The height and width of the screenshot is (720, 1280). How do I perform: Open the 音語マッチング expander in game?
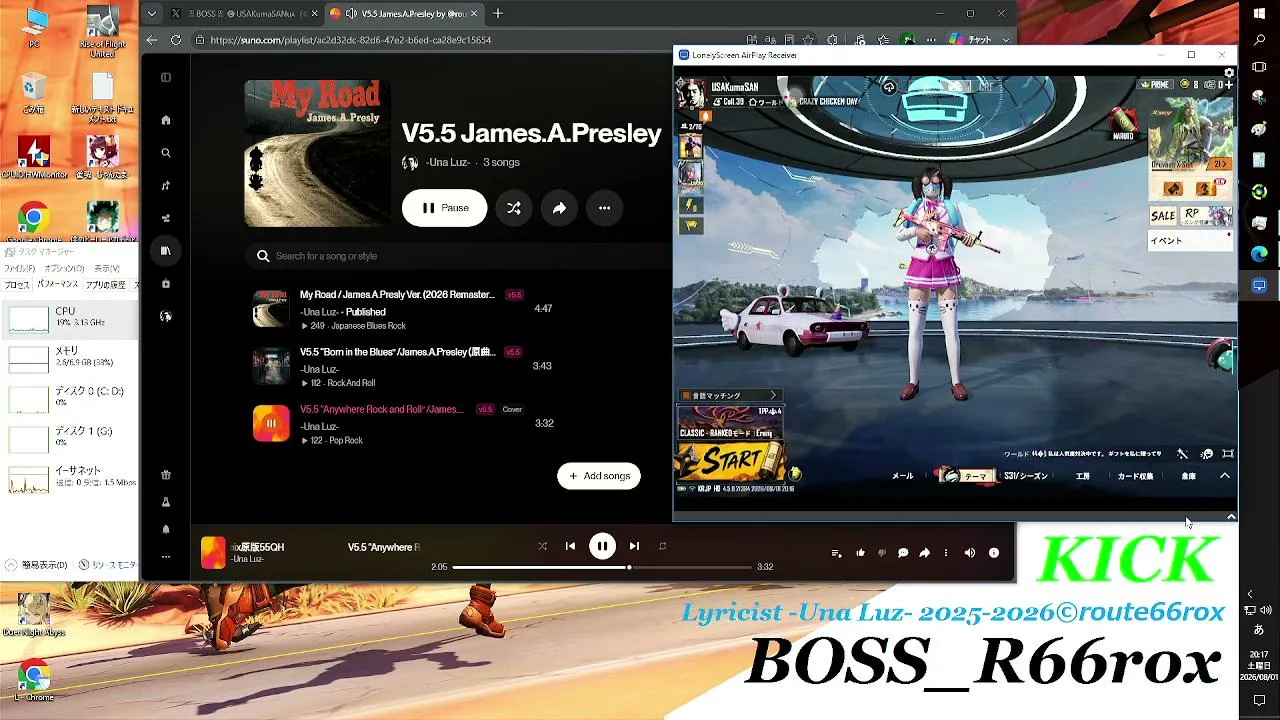[729, 396]
